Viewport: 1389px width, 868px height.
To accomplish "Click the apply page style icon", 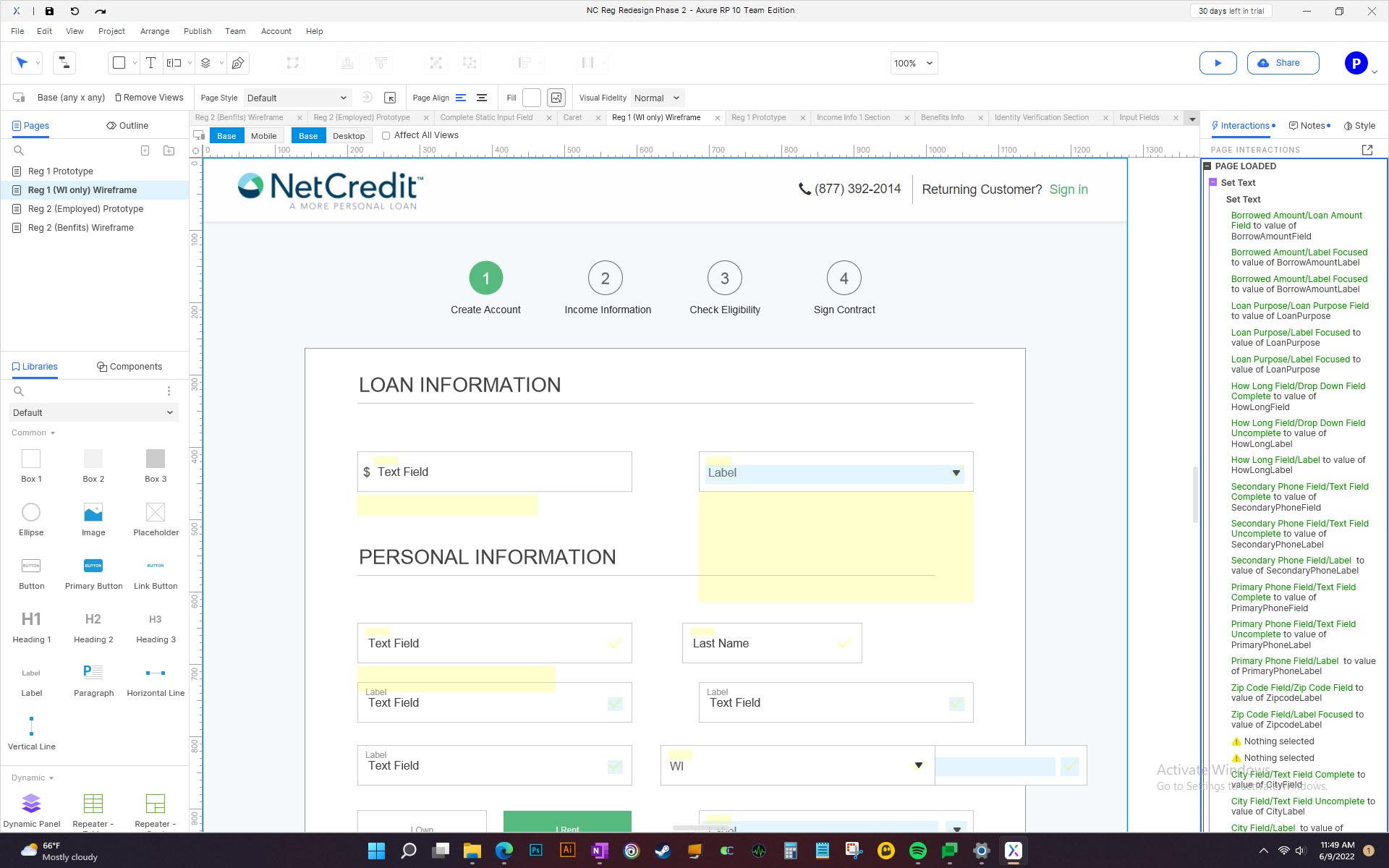I will [x=367, y=98].
